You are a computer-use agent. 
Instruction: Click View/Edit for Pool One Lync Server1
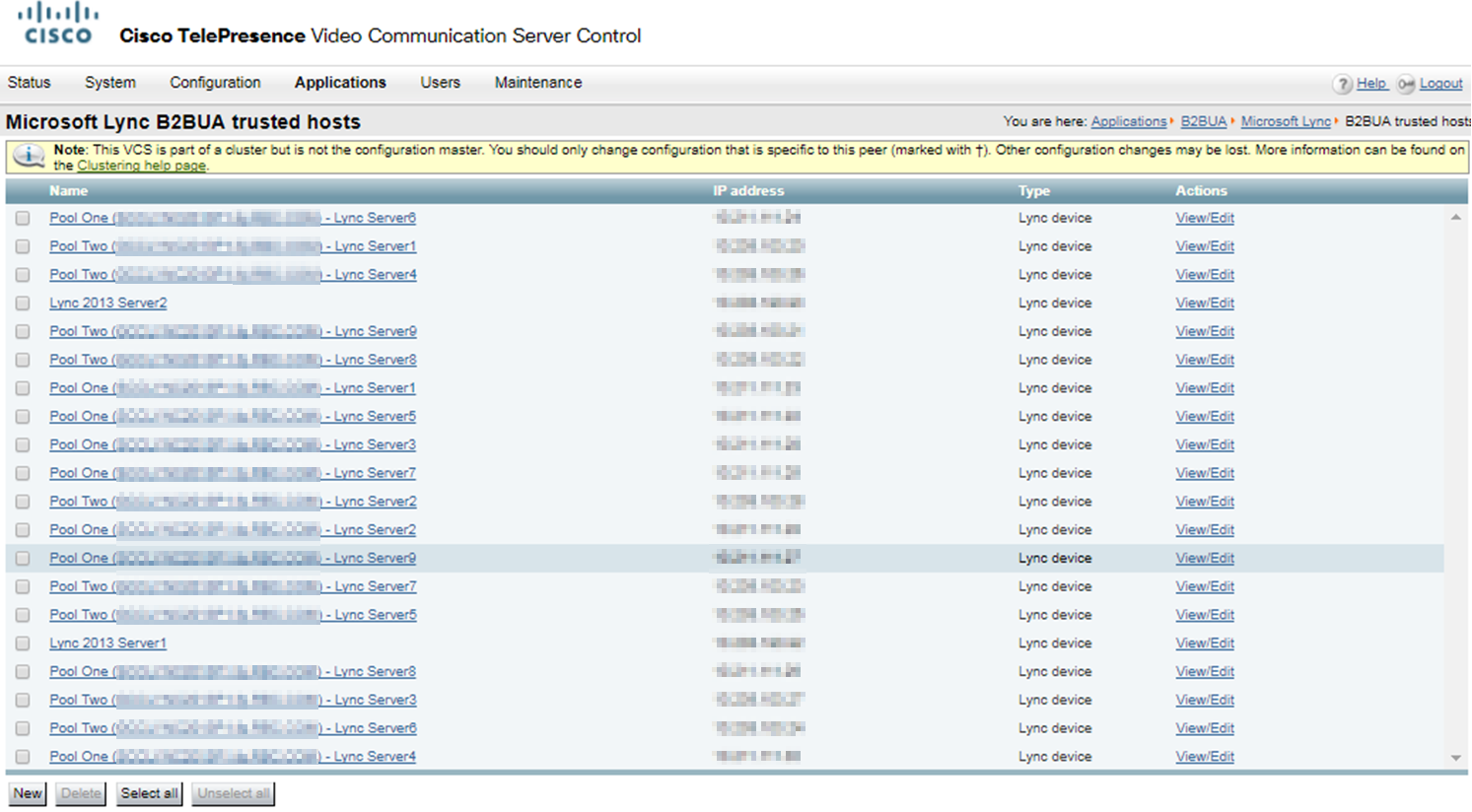coord(1205,388)
